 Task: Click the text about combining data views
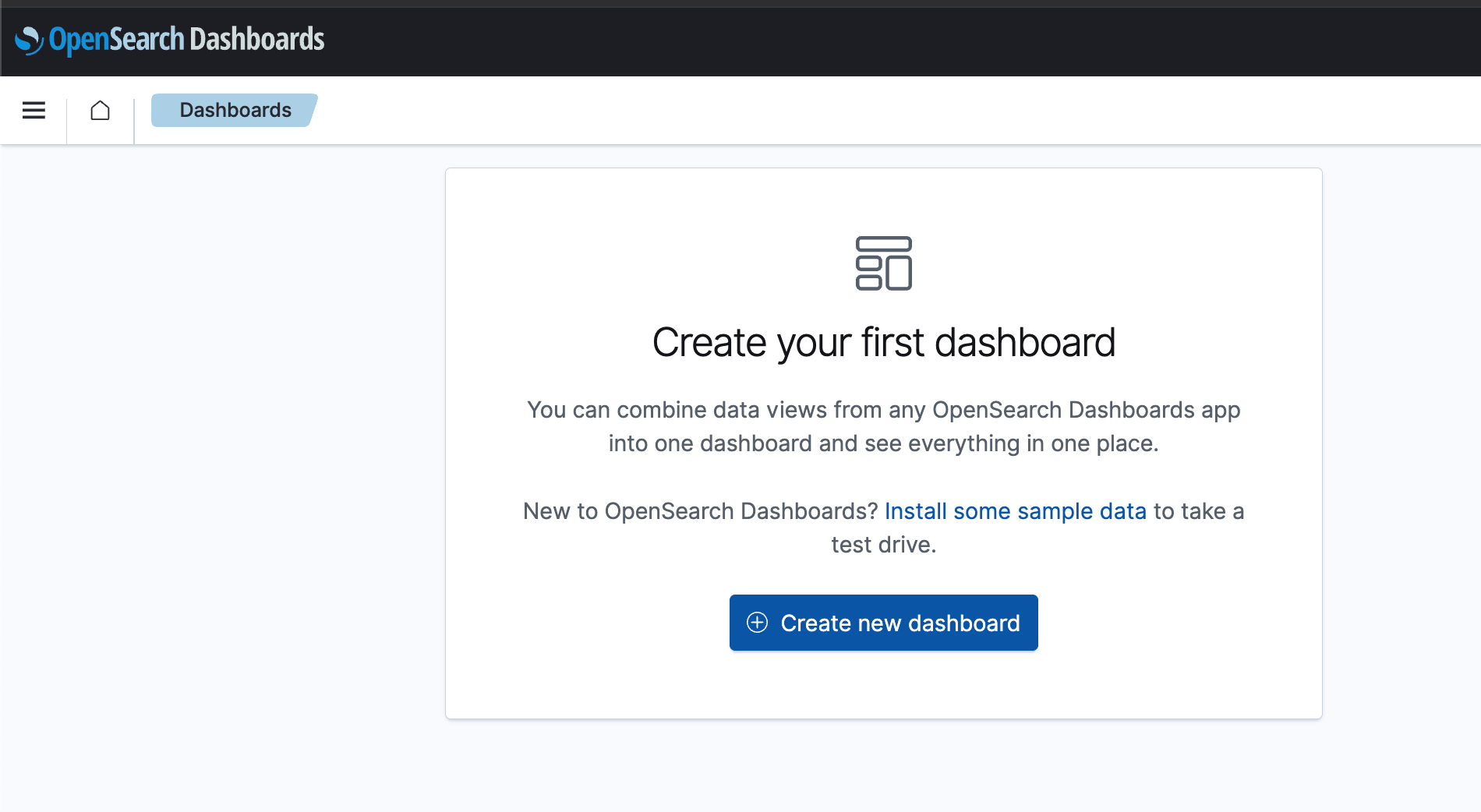click(883, 426)
